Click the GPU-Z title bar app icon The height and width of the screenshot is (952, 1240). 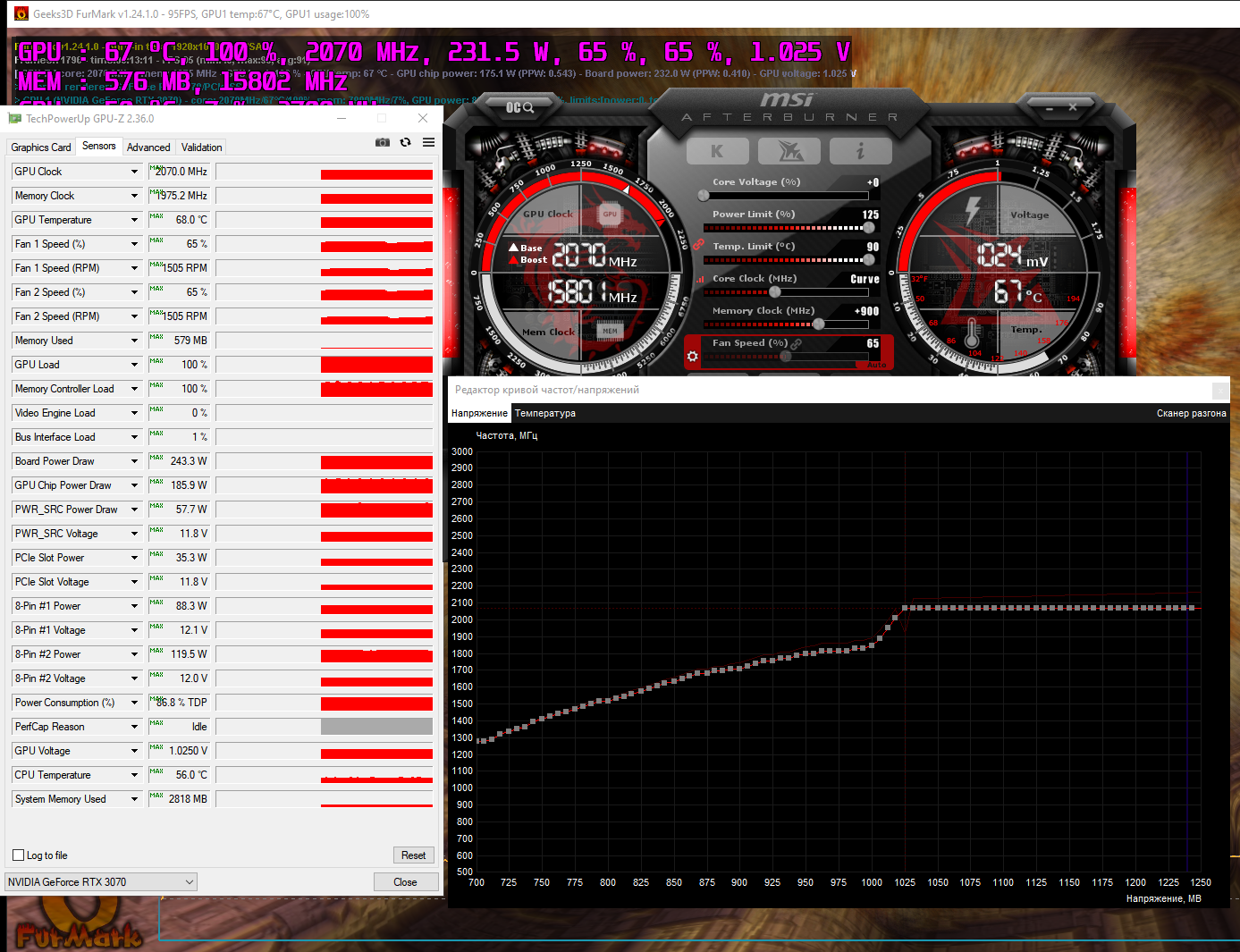pos(14,118)
